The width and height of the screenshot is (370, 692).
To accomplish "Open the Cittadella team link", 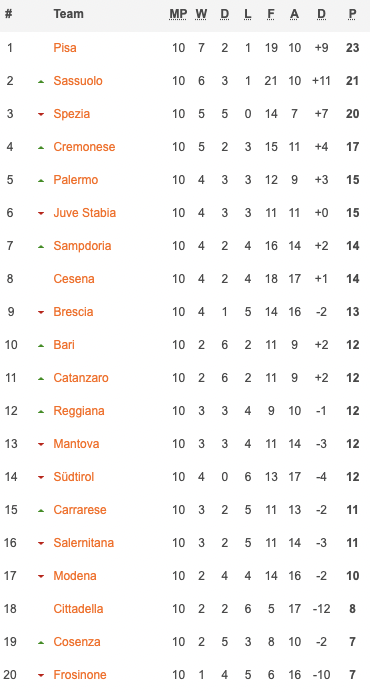I will click(78, 609).
